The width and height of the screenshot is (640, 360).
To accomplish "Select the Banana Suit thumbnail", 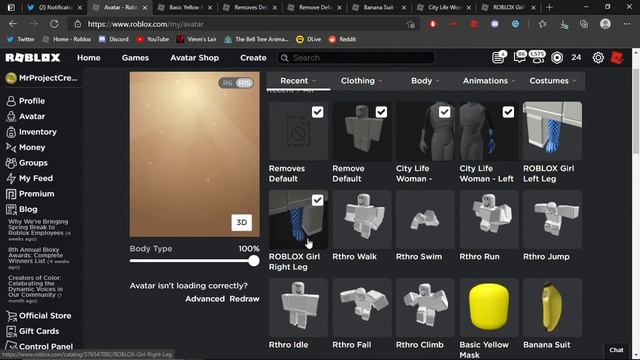I will (553, 307).
